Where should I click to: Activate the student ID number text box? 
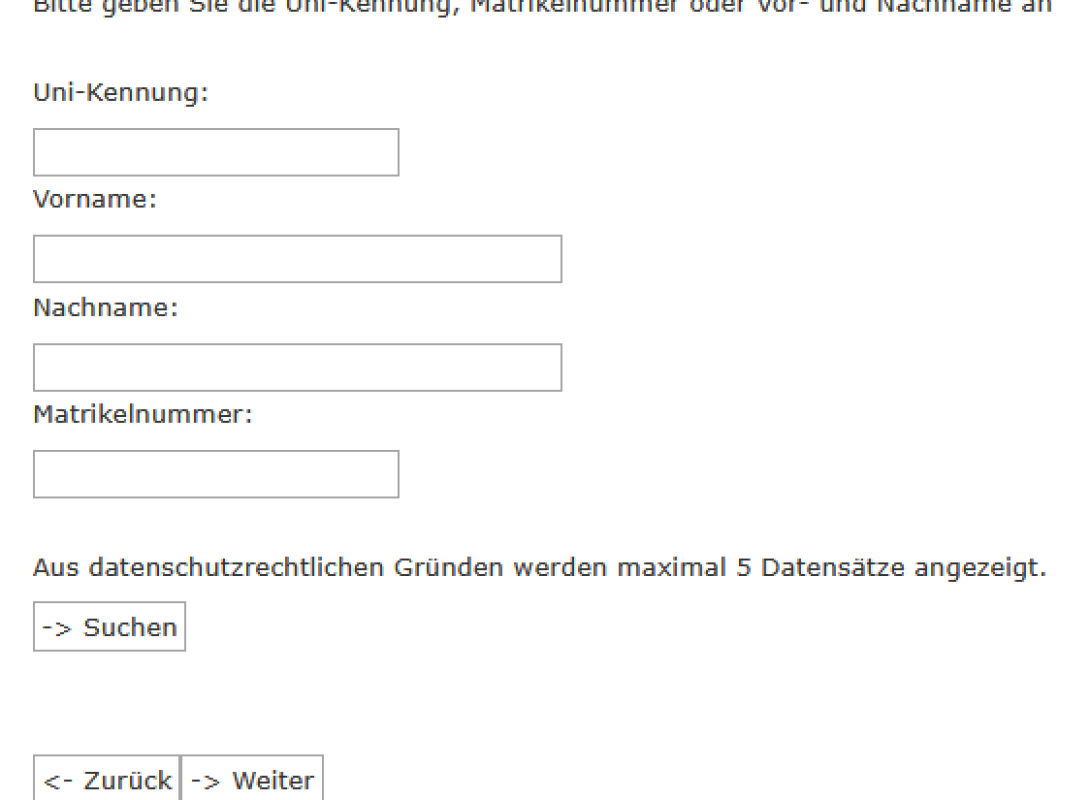[x=216, y=474]
